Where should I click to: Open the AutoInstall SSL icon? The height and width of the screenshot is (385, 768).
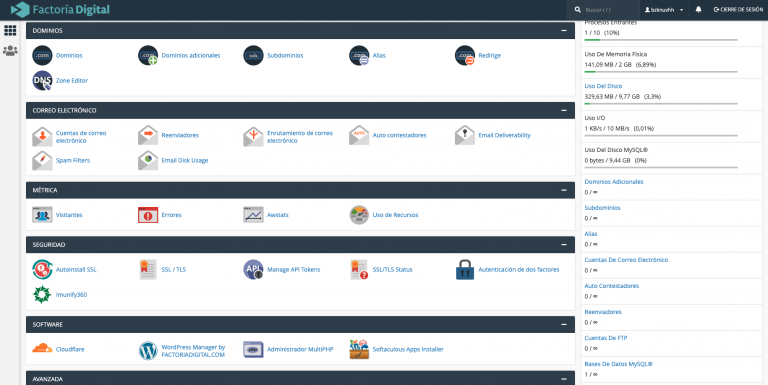coord(42,269)
